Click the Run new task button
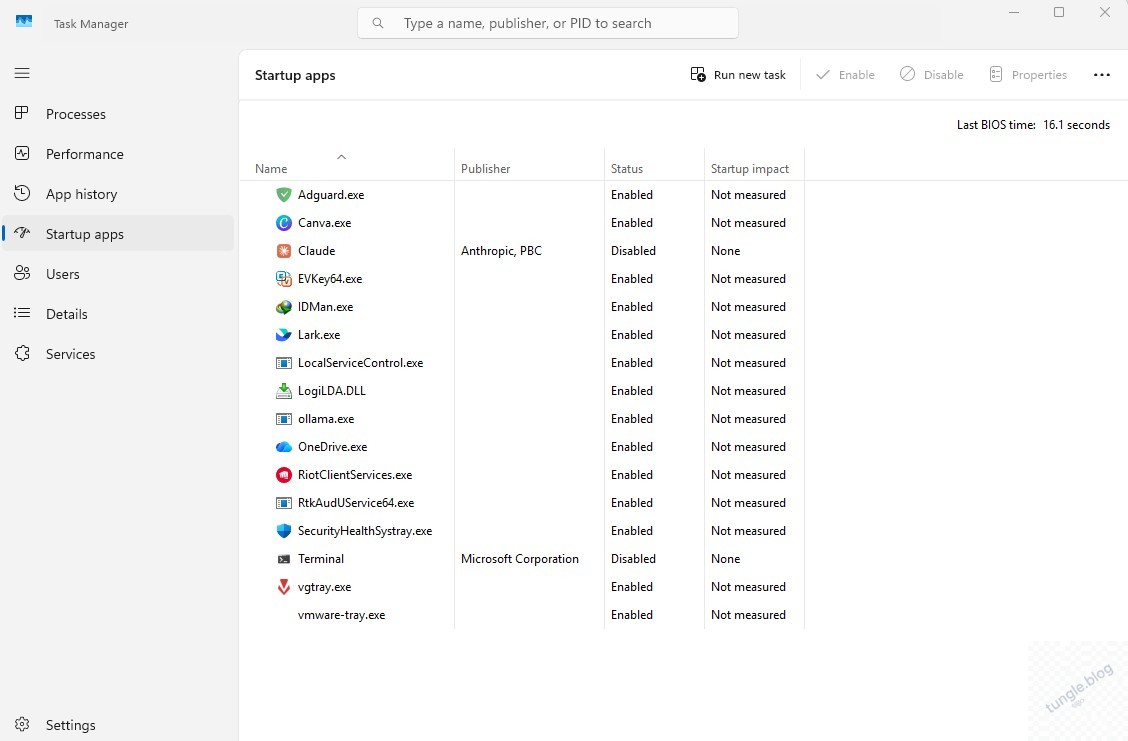1128x741 pixels. (738, 75)
